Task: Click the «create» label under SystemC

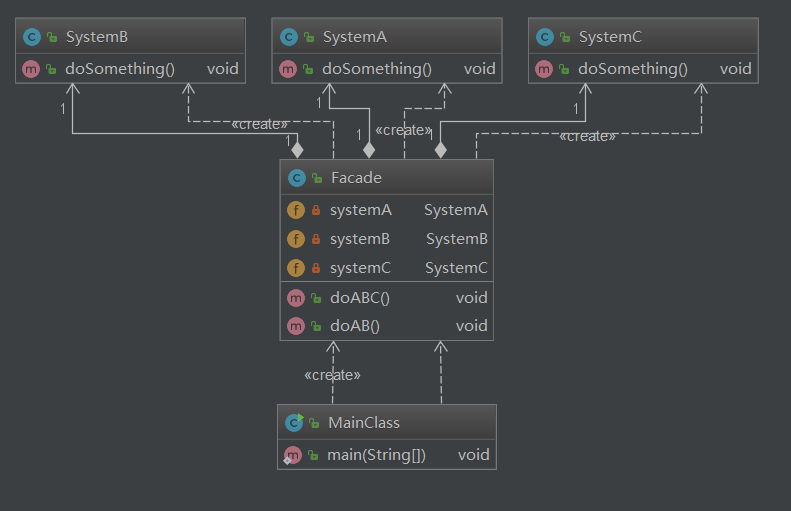Action: (x=587, y=136)
